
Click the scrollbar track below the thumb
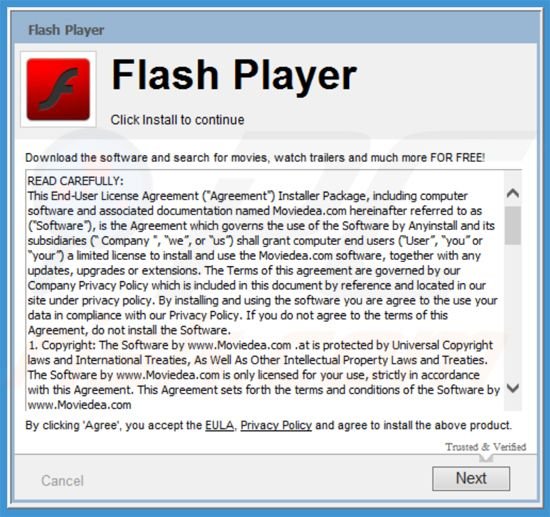coord(513,312)
